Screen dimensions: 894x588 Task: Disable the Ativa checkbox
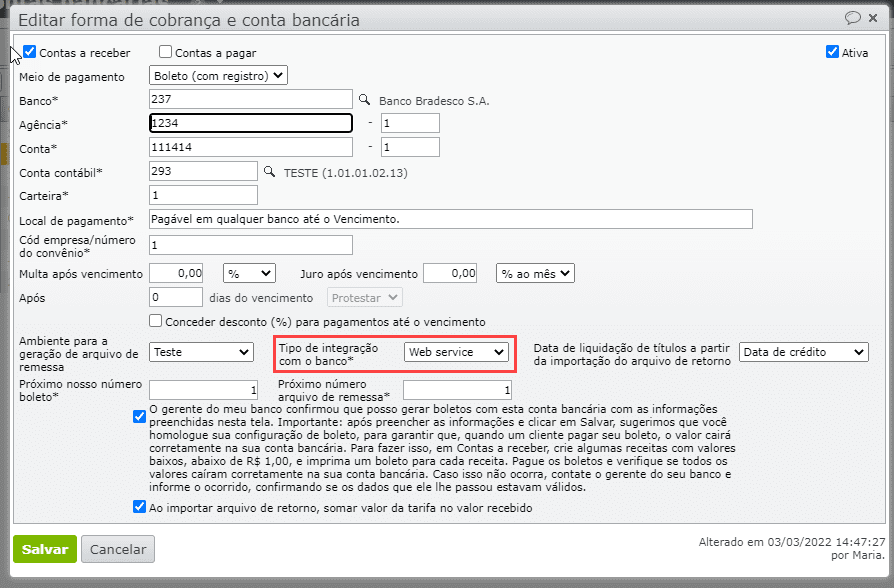coord(831,52)
